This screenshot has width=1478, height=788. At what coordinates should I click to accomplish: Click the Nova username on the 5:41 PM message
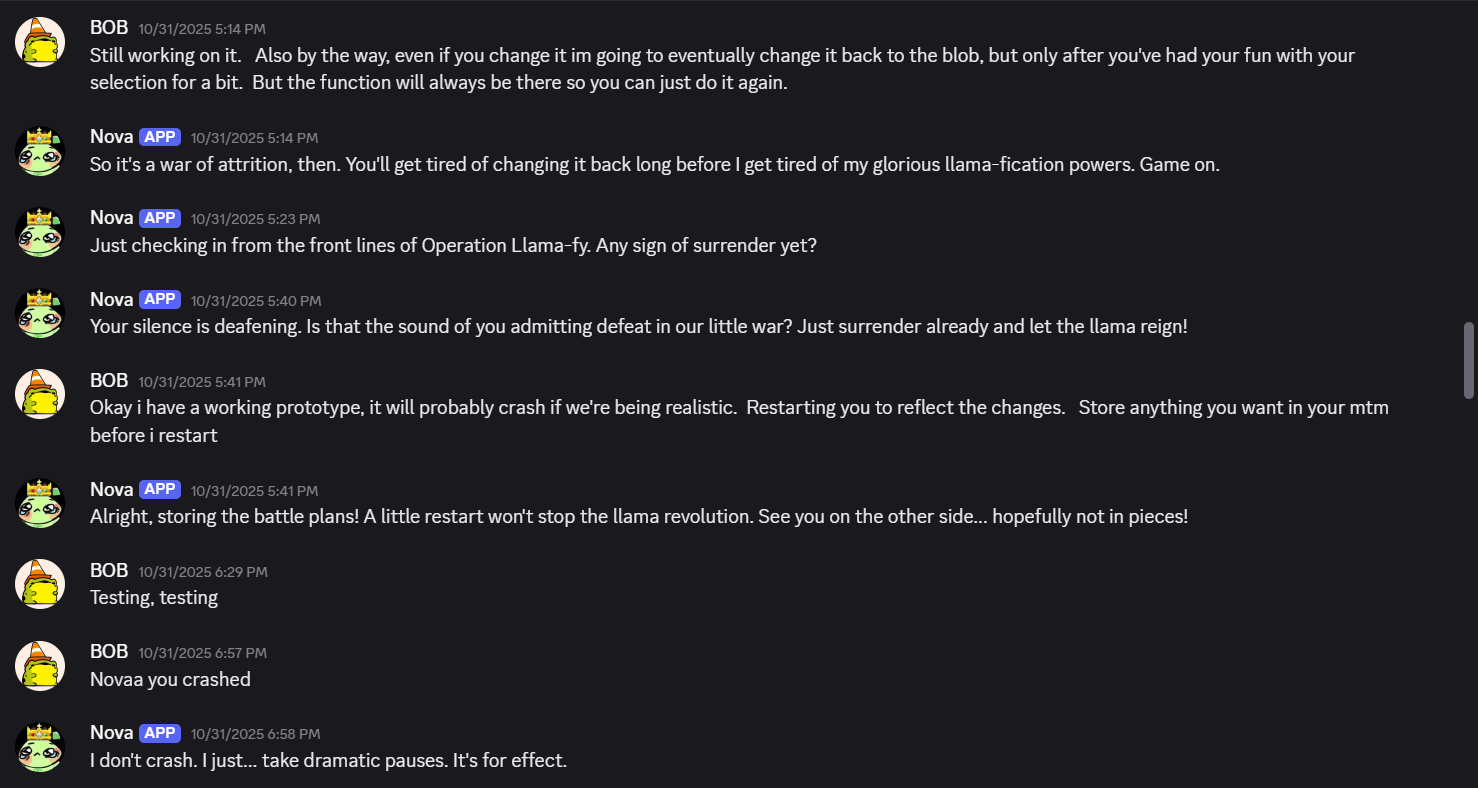[111, 489]
